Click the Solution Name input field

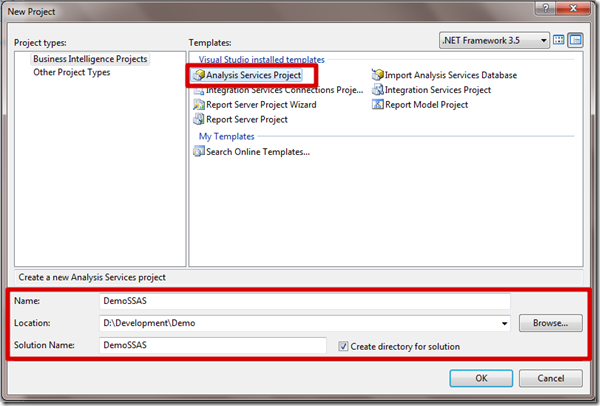[213, 345]
